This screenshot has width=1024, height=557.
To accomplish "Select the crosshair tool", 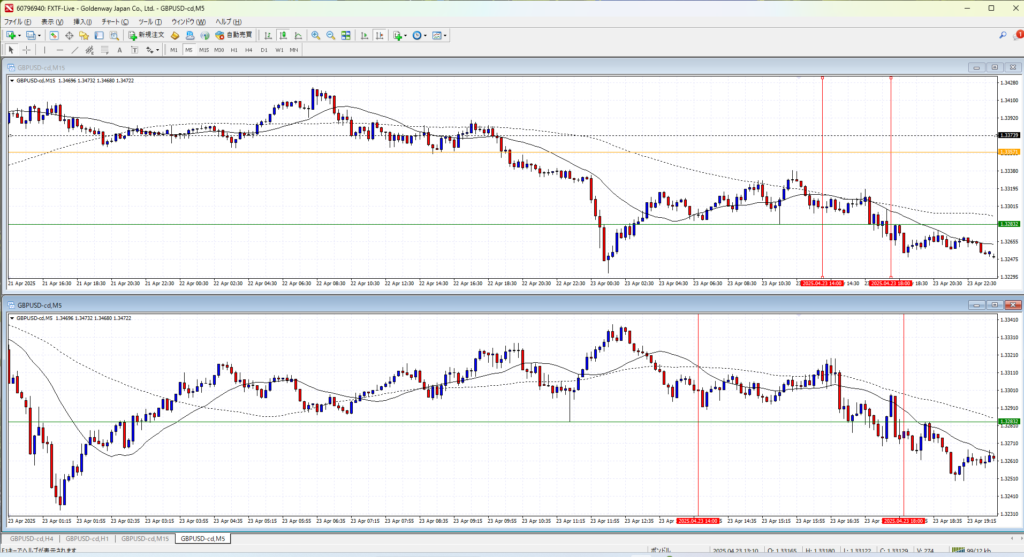I will click(x=27, y=49).
